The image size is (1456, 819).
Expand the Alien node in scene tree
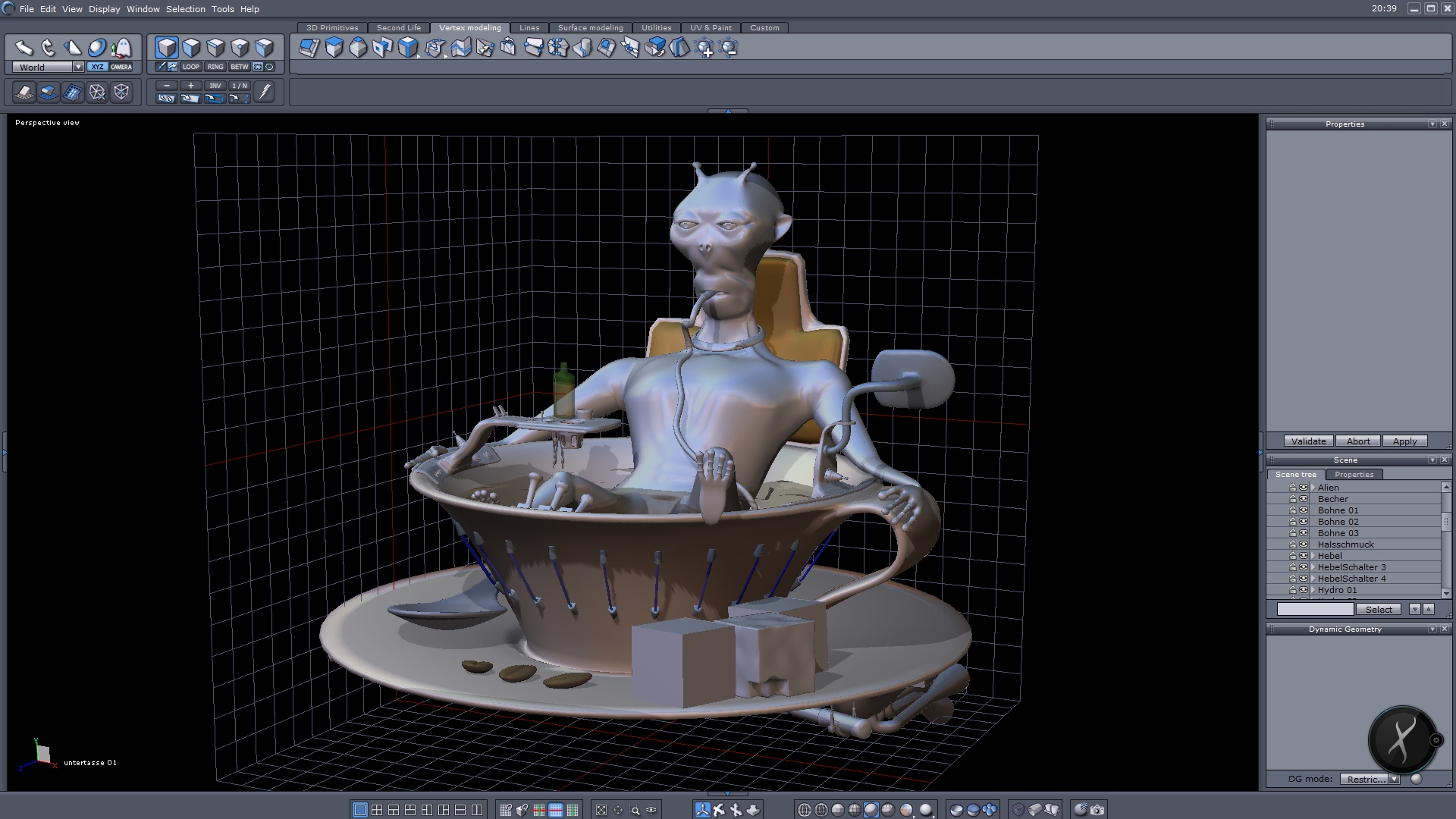1313,488
